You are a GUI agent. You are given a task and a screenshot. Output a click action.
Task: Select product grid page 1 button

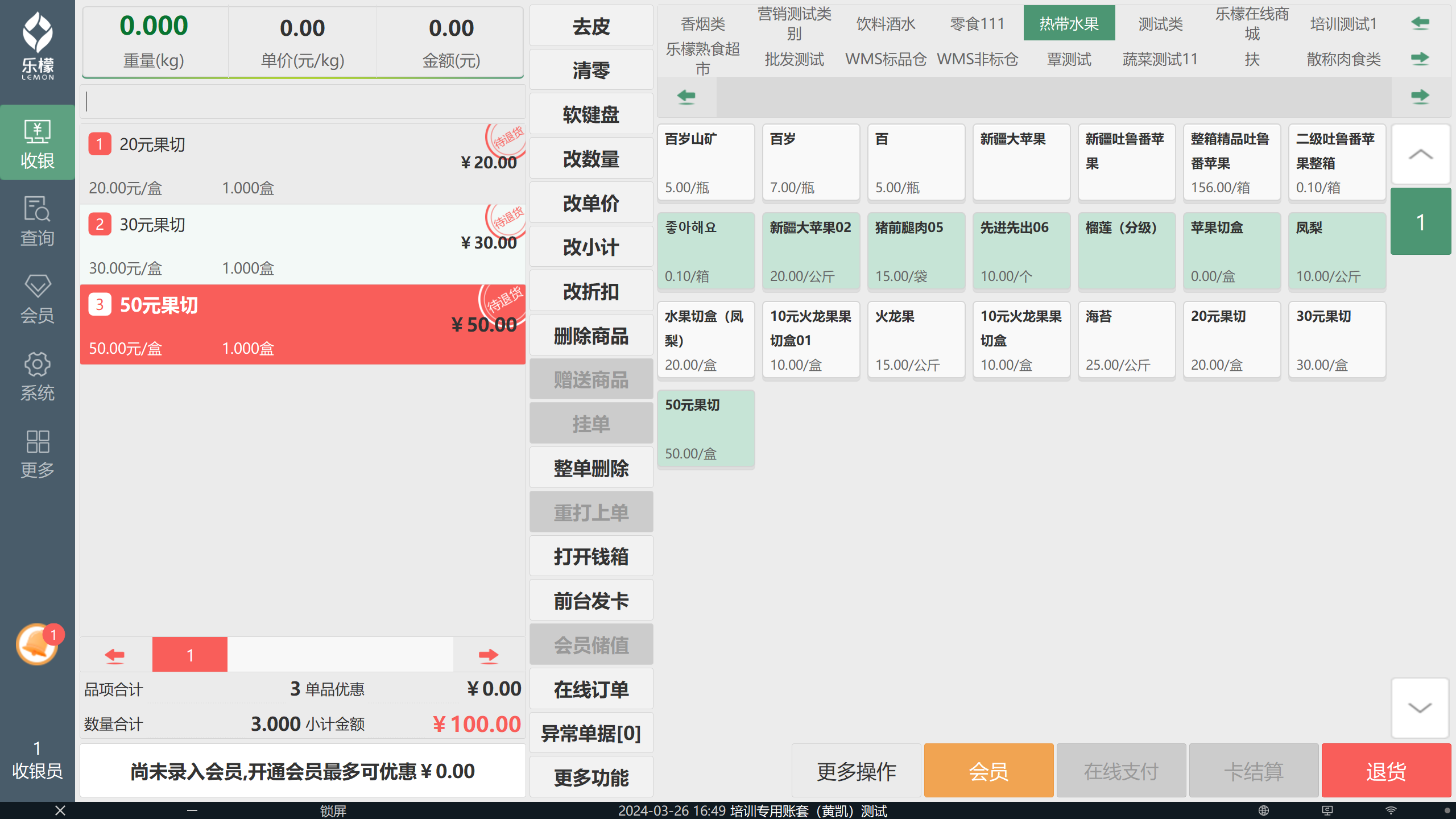pos(1420,222)
